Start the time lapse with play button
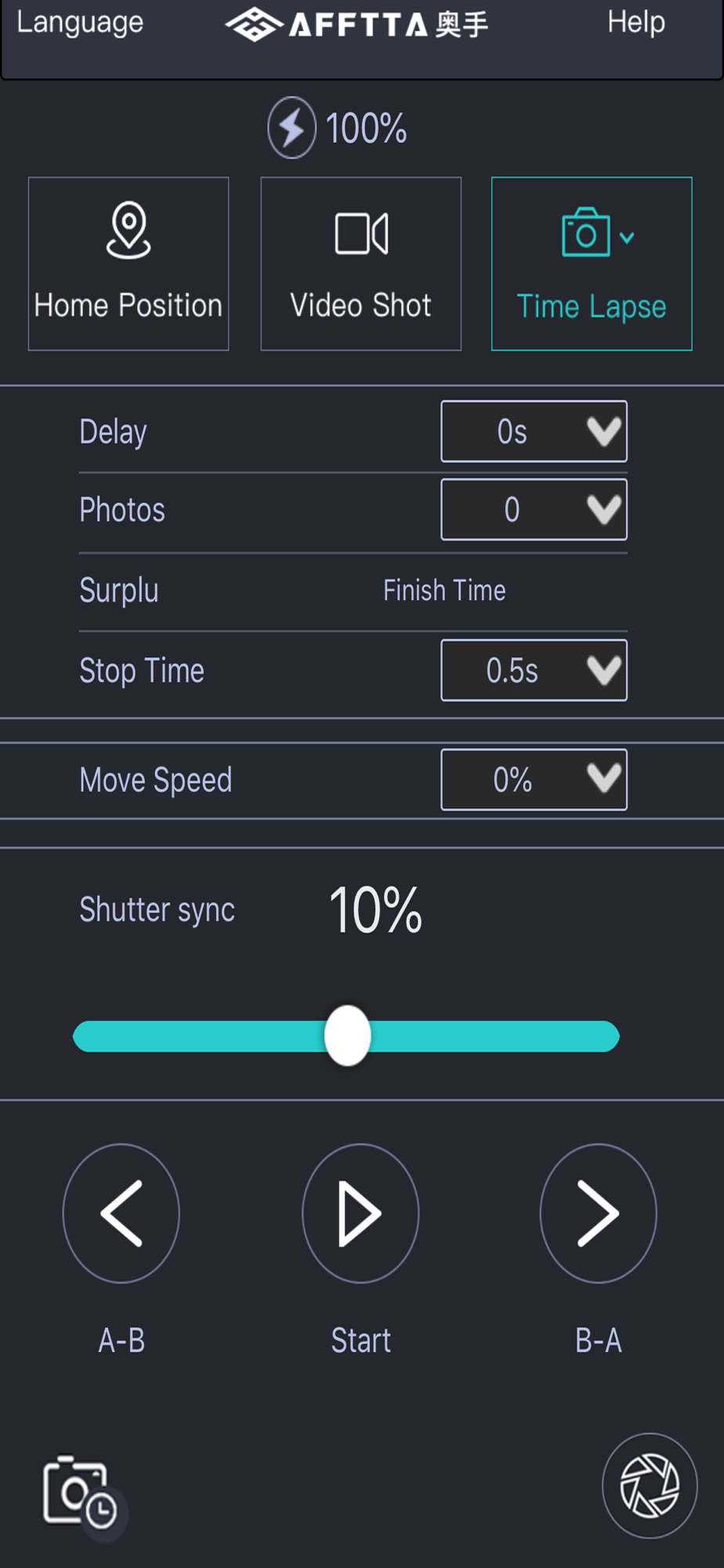The width and height of the screenshot is (724, 1568). click(360, 1214)
